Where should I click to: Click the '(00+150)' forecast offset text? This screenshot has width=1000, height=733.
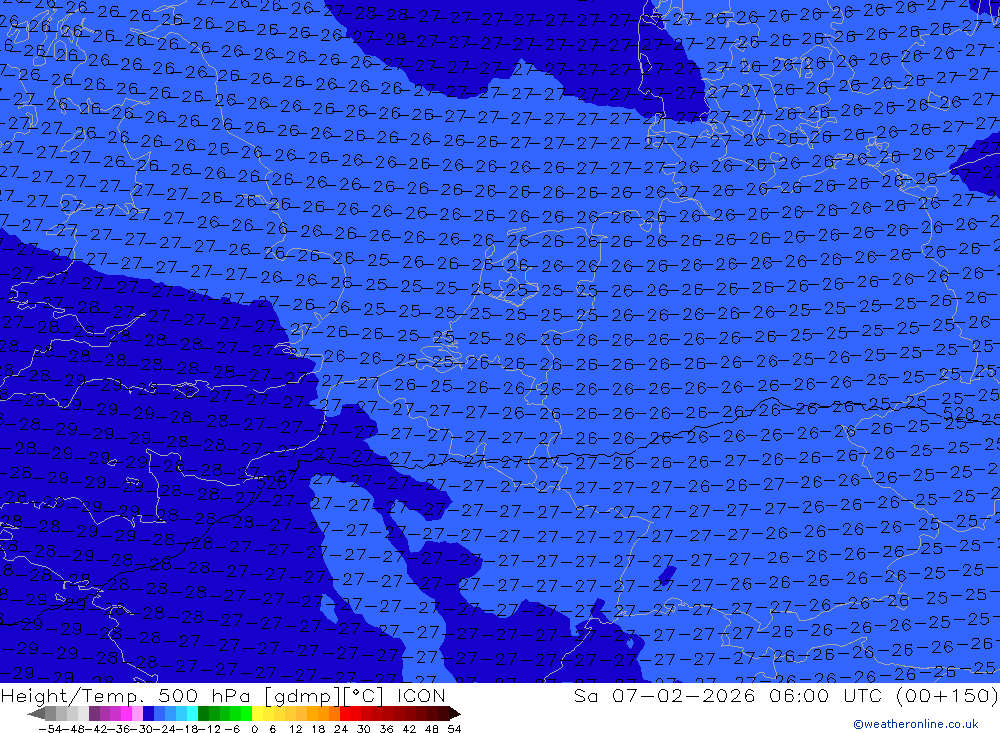click(x=947, y=695)
